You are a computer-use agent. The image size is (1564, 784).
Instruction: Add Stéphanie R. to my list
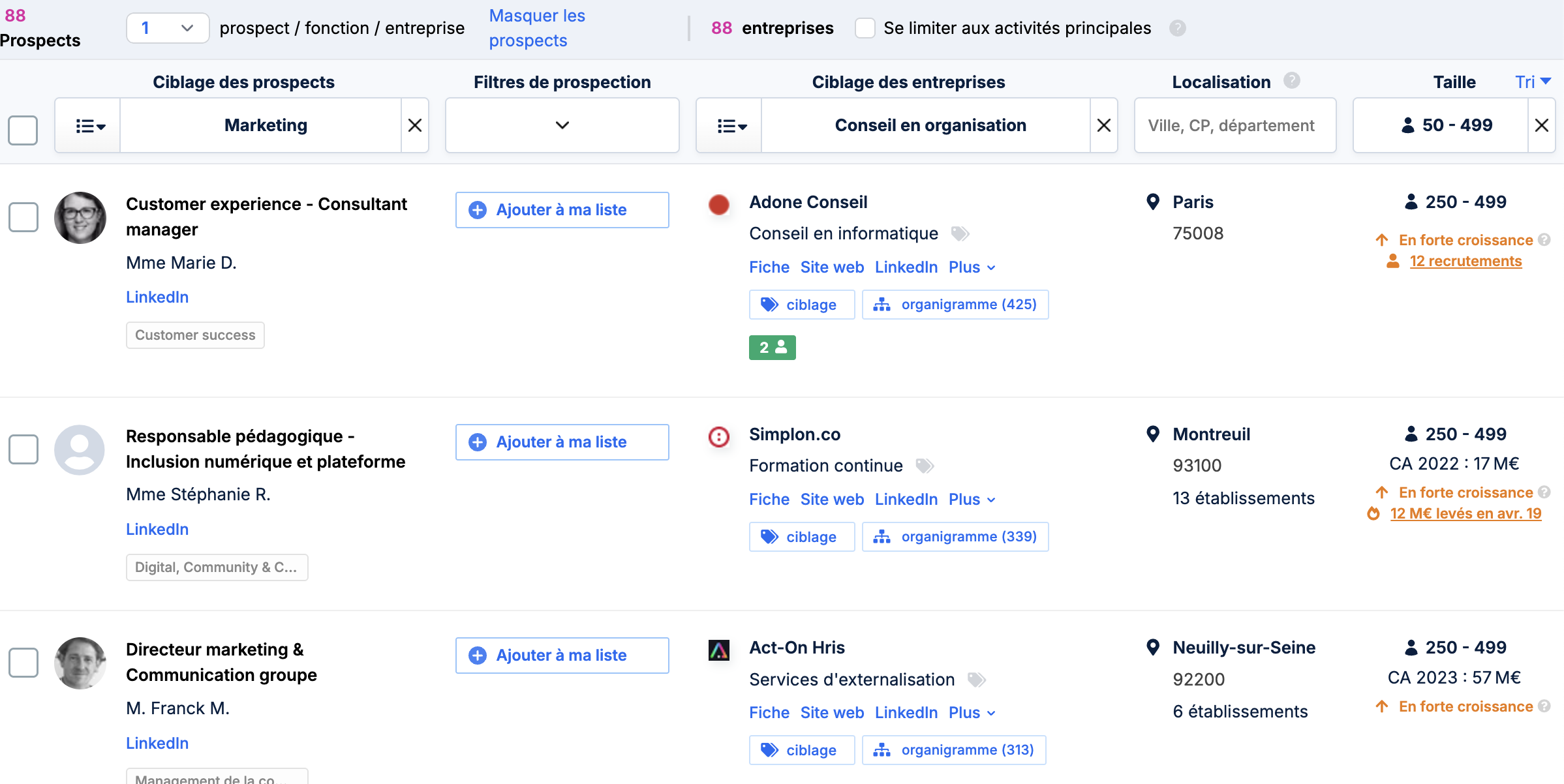tap(562, 442)
